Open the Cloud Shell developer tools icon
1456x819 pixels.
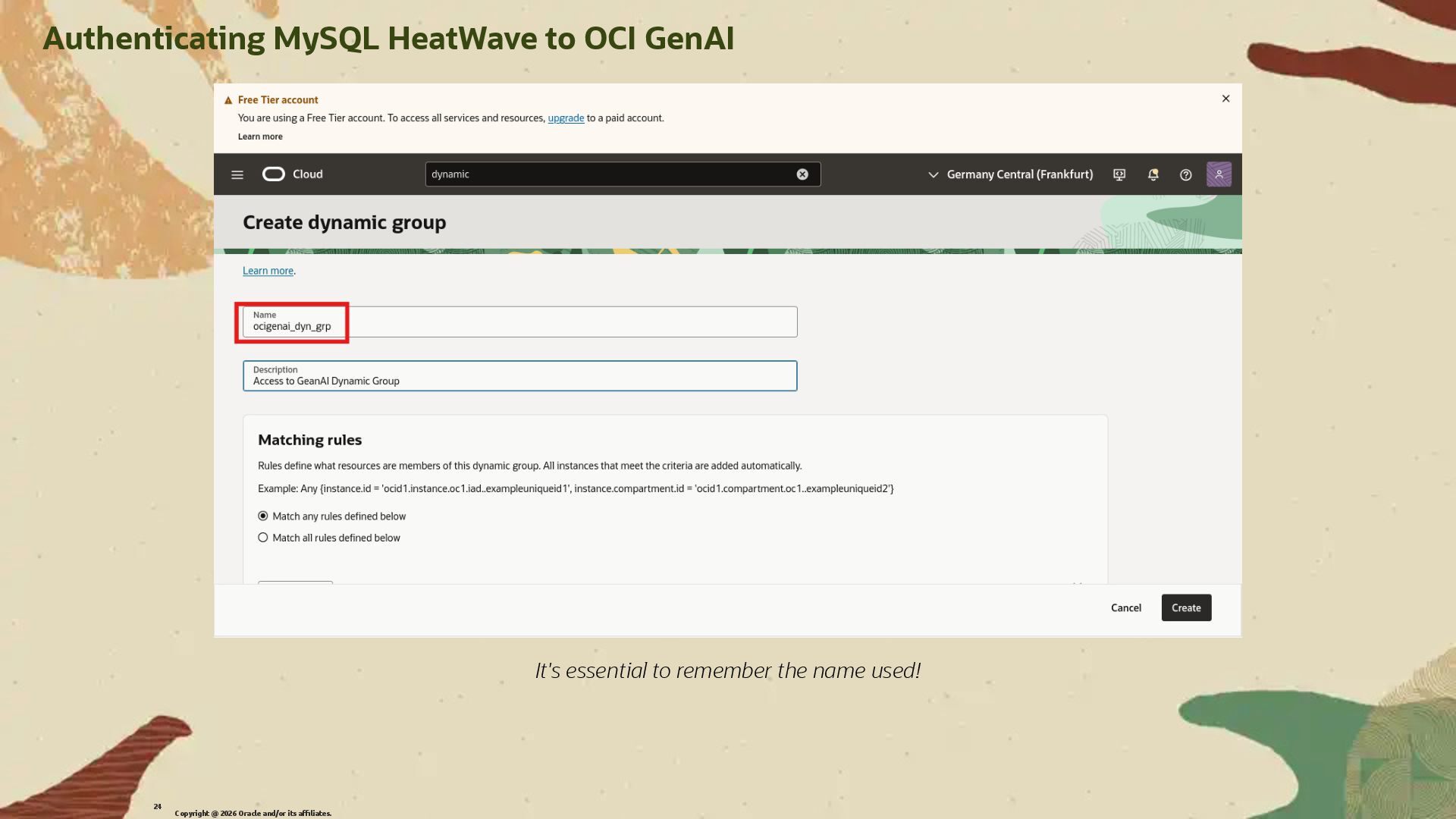click(1119, 174)
